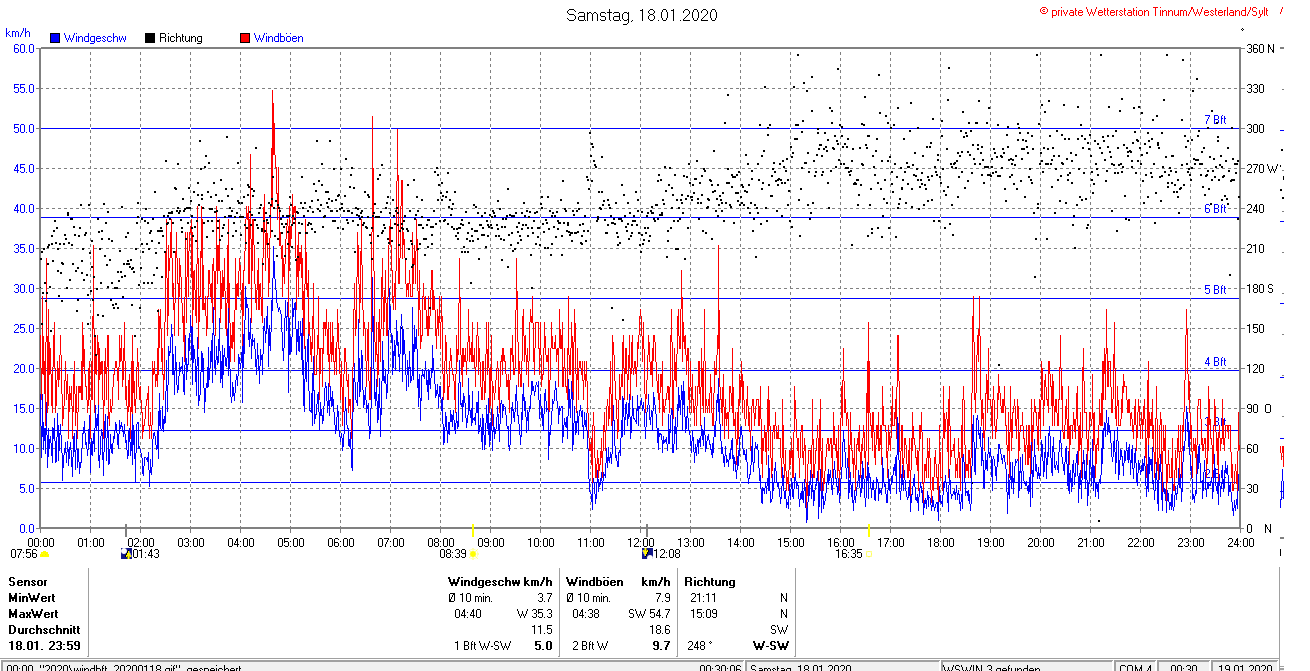Click the 21:11 direction time value
The image size is (1310, 671).
[x=704, y=598]
